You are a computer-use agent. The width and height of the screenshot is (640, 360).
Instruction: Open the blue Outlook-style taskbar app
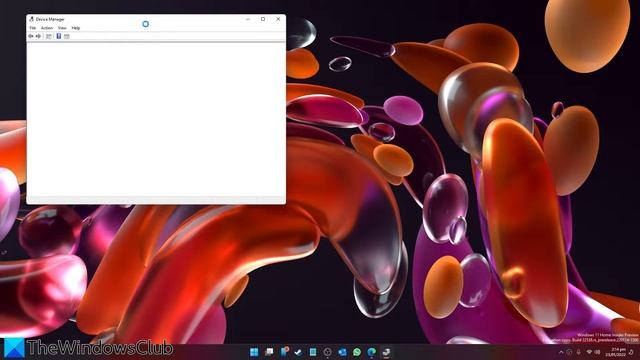342,352
